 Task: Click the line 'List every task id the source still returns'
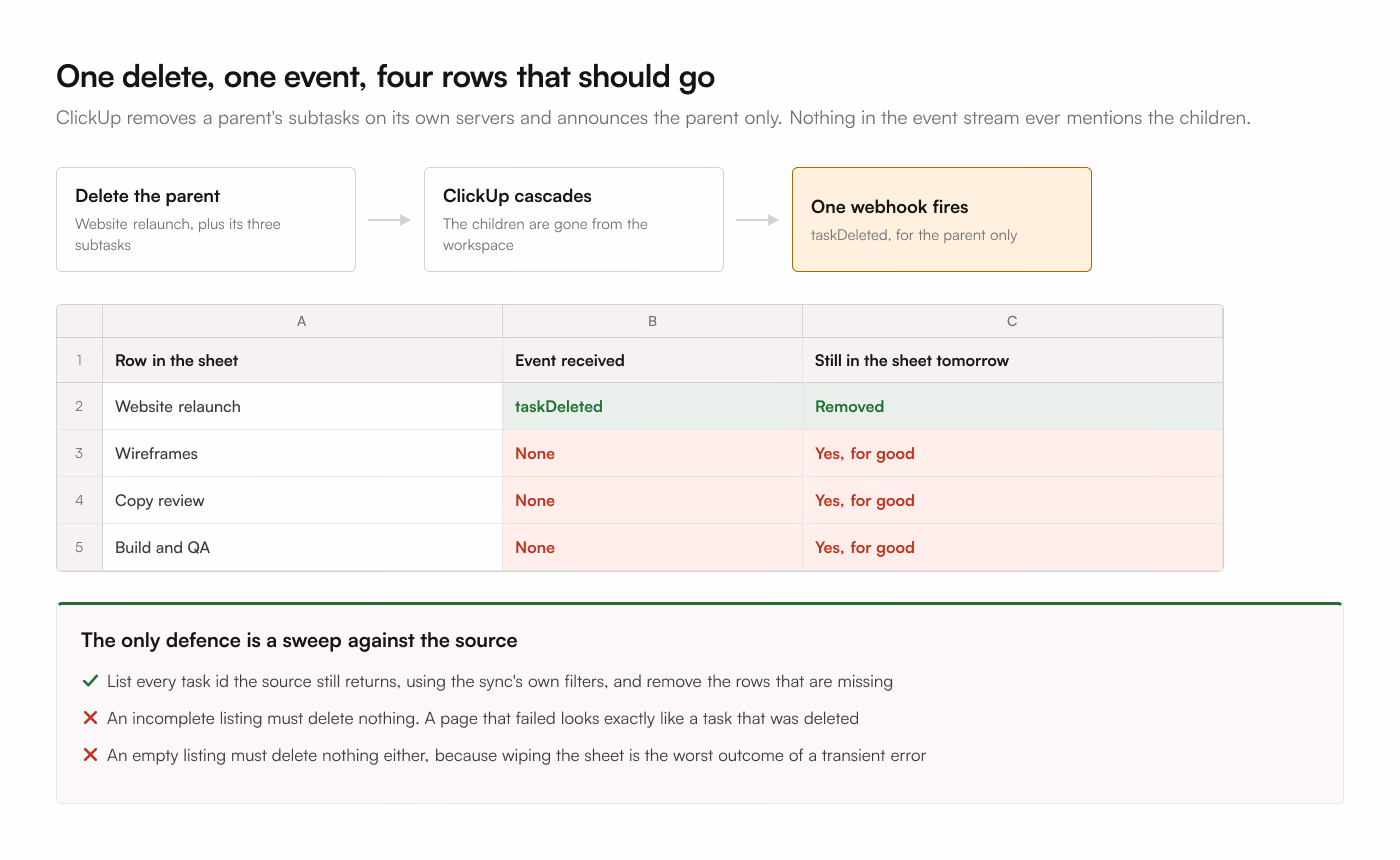click(500, 681)
